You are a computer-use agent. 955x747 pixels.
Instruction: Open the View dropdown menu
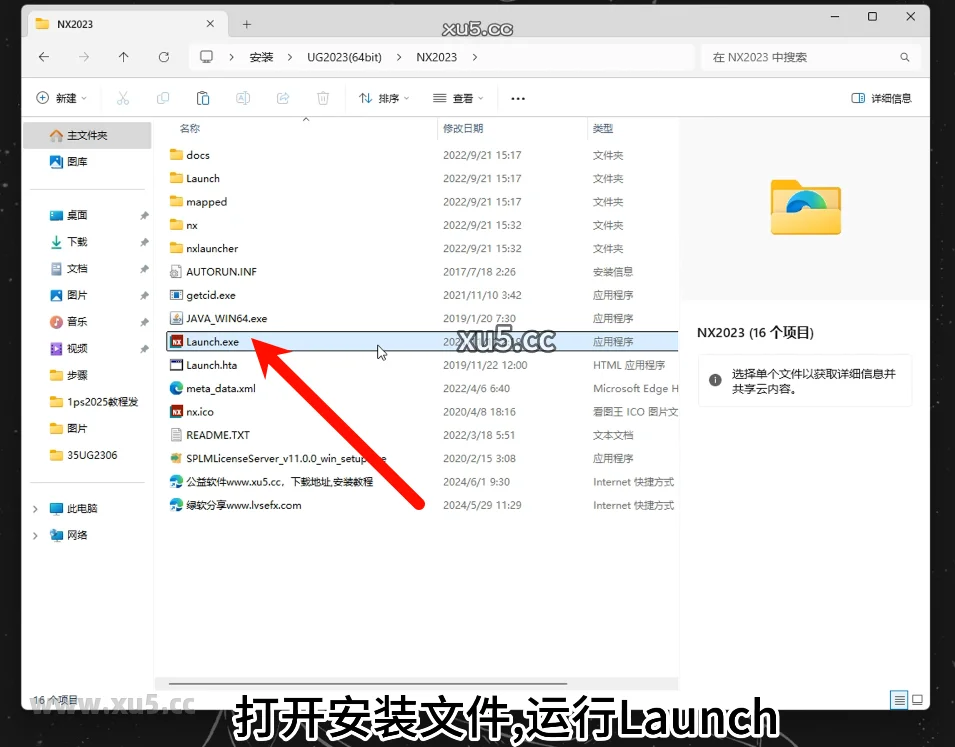pyautogui.click(x=458, y=98)
